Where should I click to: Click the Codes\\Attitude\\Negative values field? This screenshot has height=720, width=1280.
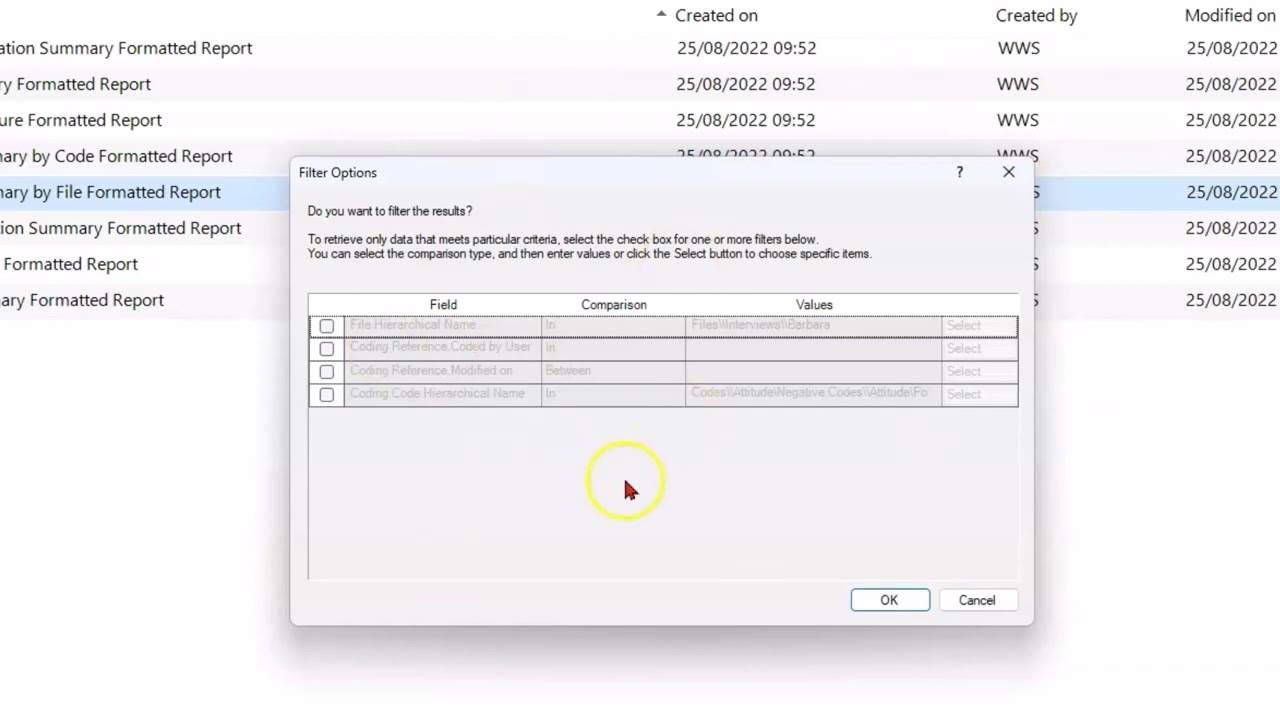coord(813,395)
